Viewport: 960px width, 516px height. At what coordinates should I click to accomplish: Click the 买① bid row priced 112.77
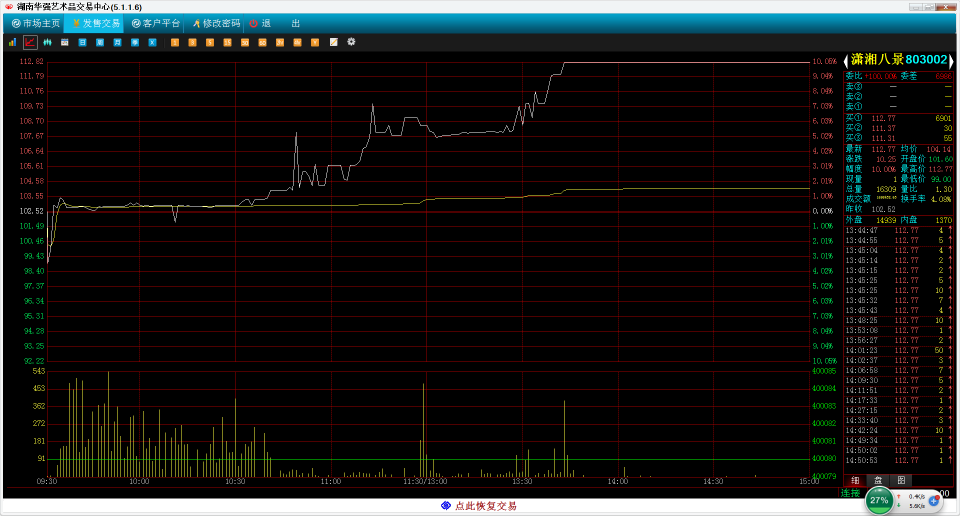(x=899, y=118)
